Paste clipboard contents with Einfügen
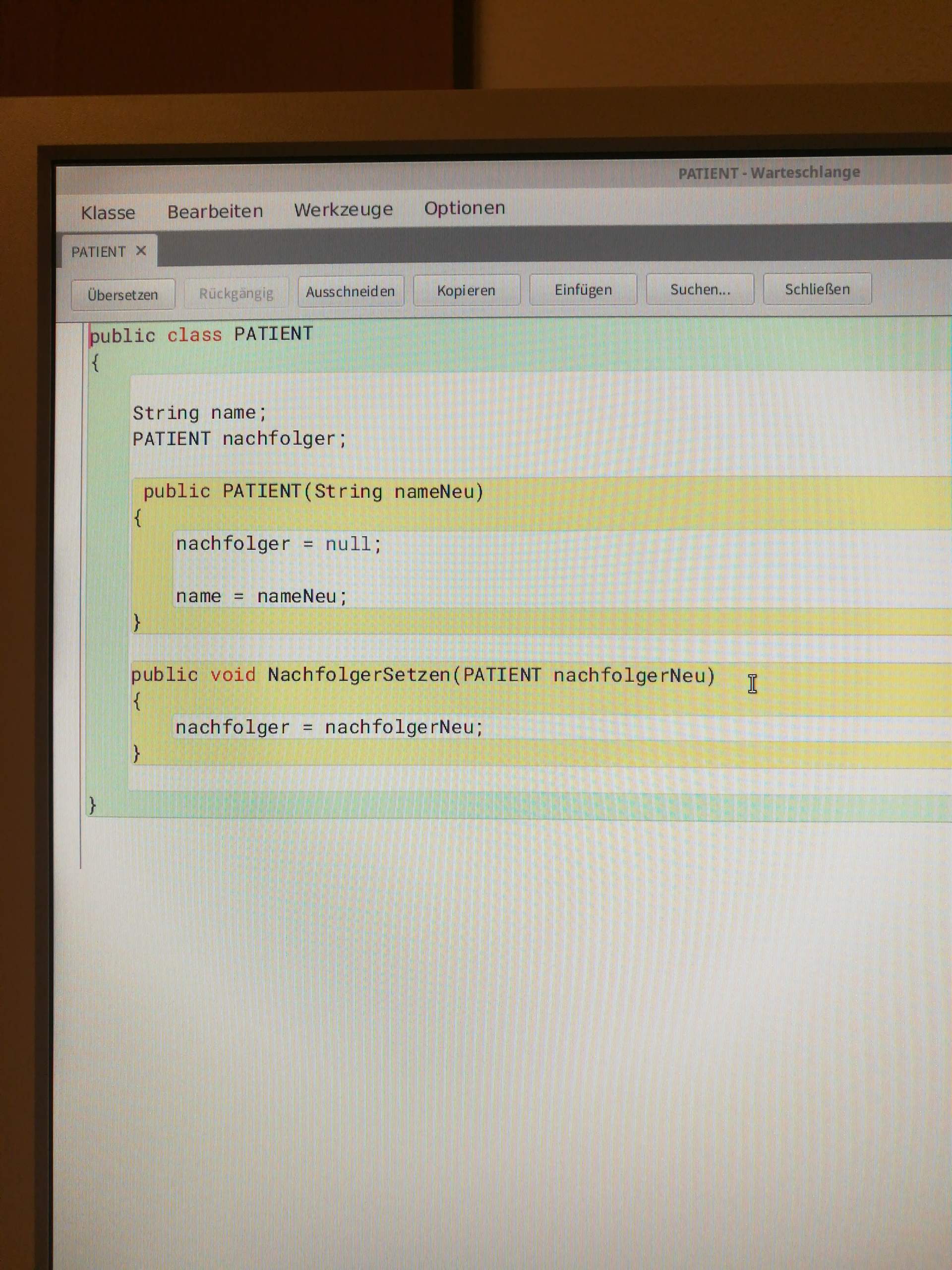Screen dimensions: 952x1270 coord(583,289)
